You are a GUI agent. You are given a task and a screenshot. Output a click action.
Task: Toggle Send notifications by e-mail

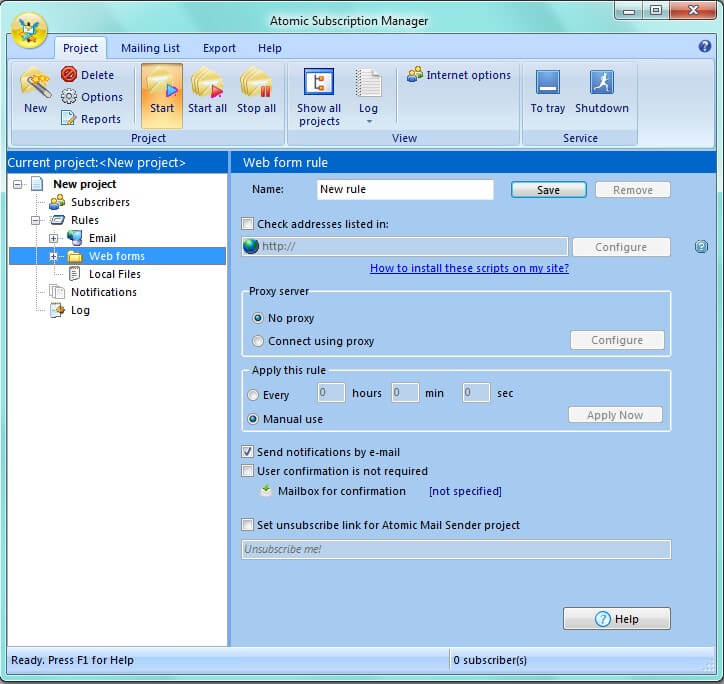[247, 452]
